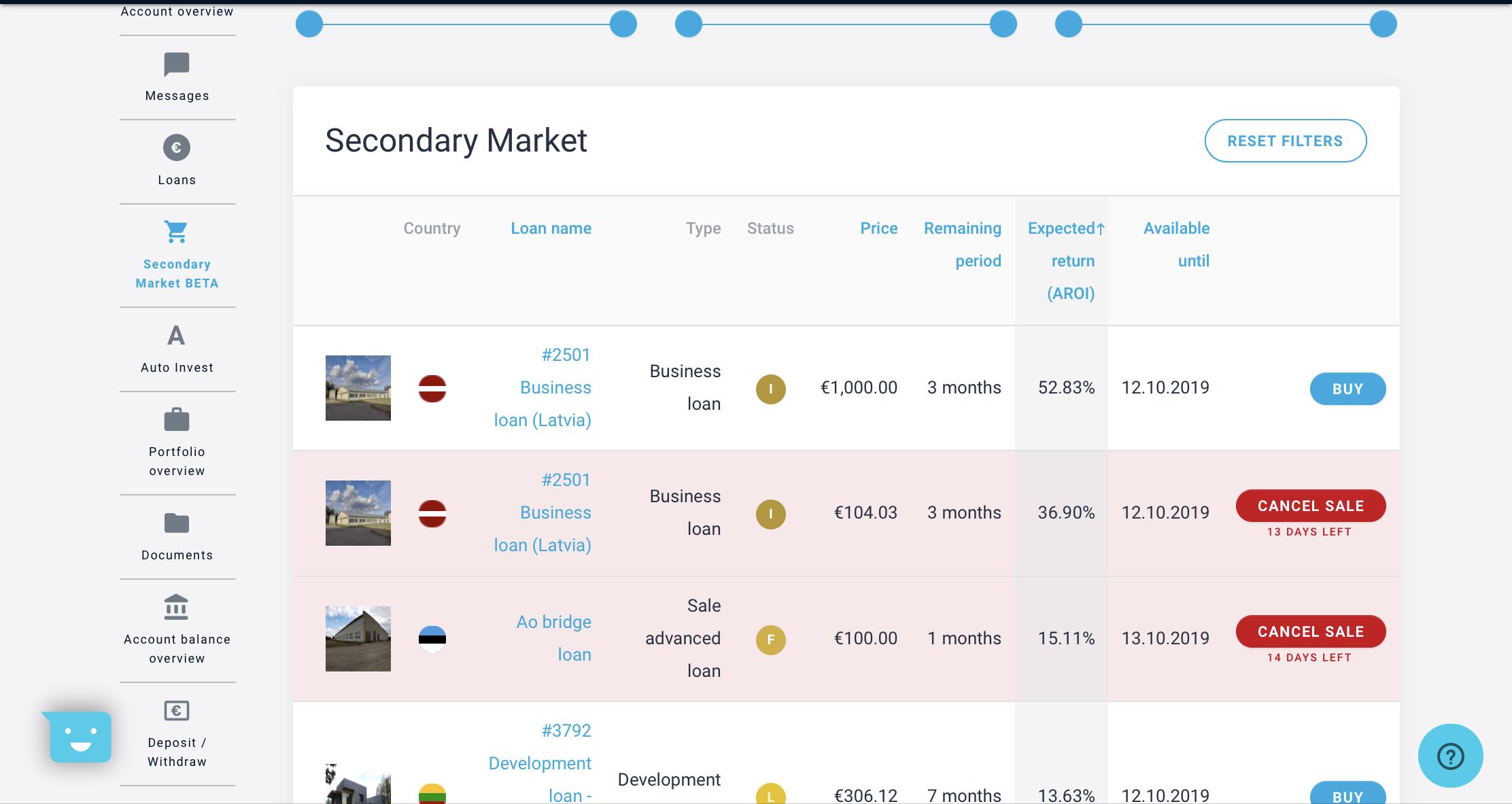Open Account balance overview bank icon
This screenshot has width=1512, height=804.
point(177,608)
